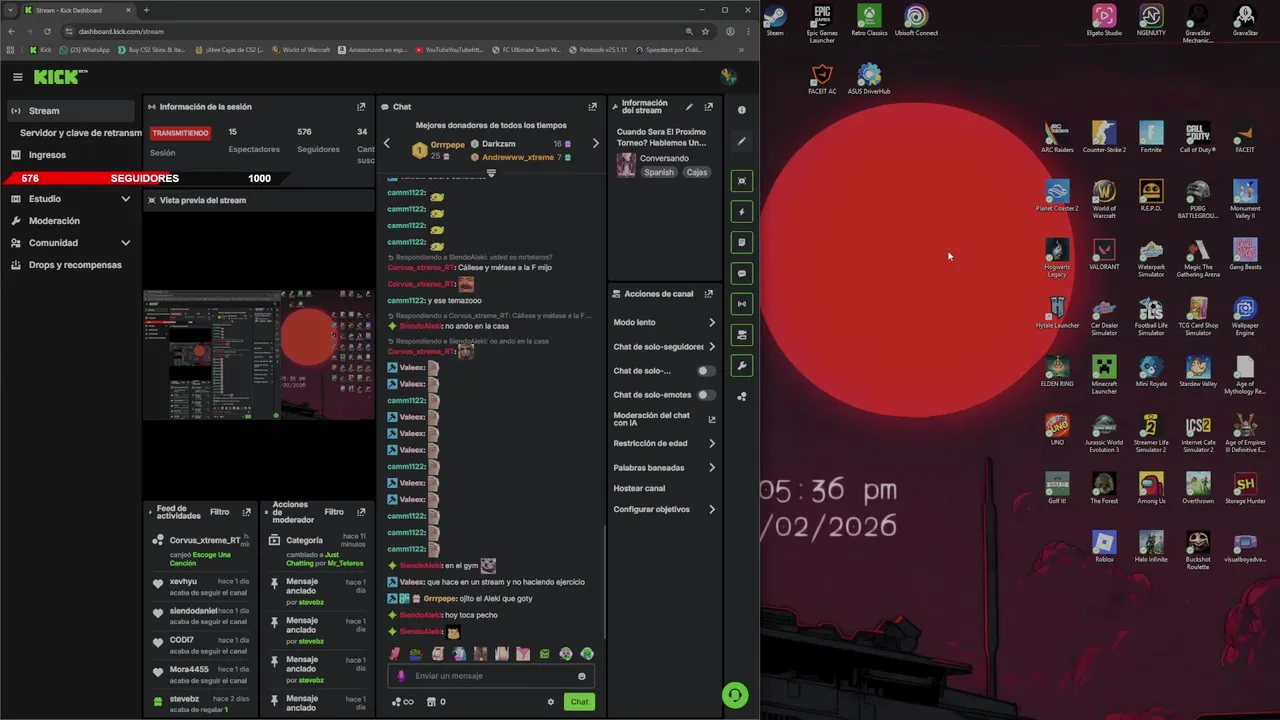The width and height of the screenshot is (1280, 720).
Task: Open chat settings gear icon
Action: [x=550, y=702]
